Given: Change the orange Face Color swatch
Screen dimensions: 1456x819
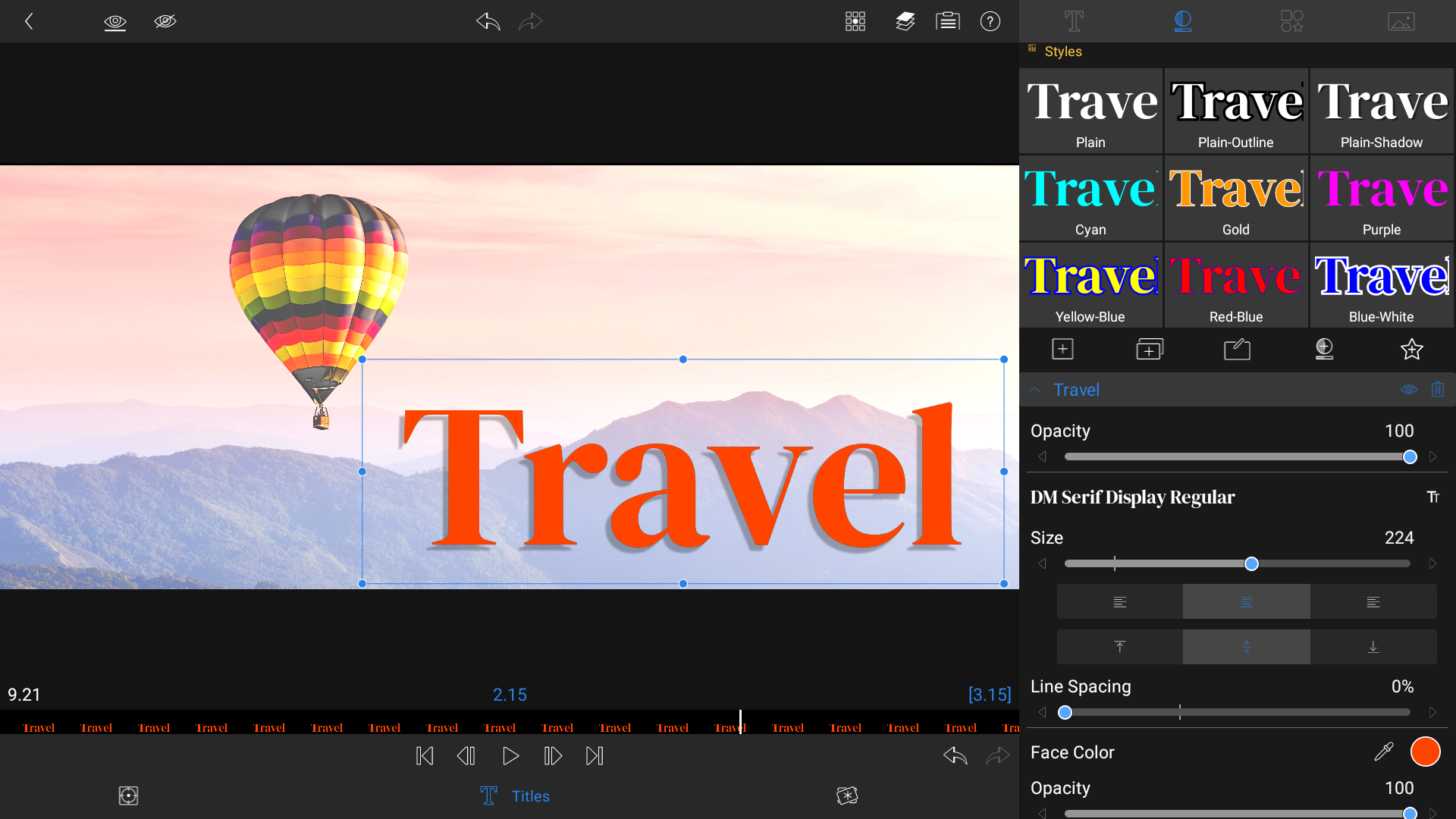Looking at the screenshot, I should coord(1425,752).
